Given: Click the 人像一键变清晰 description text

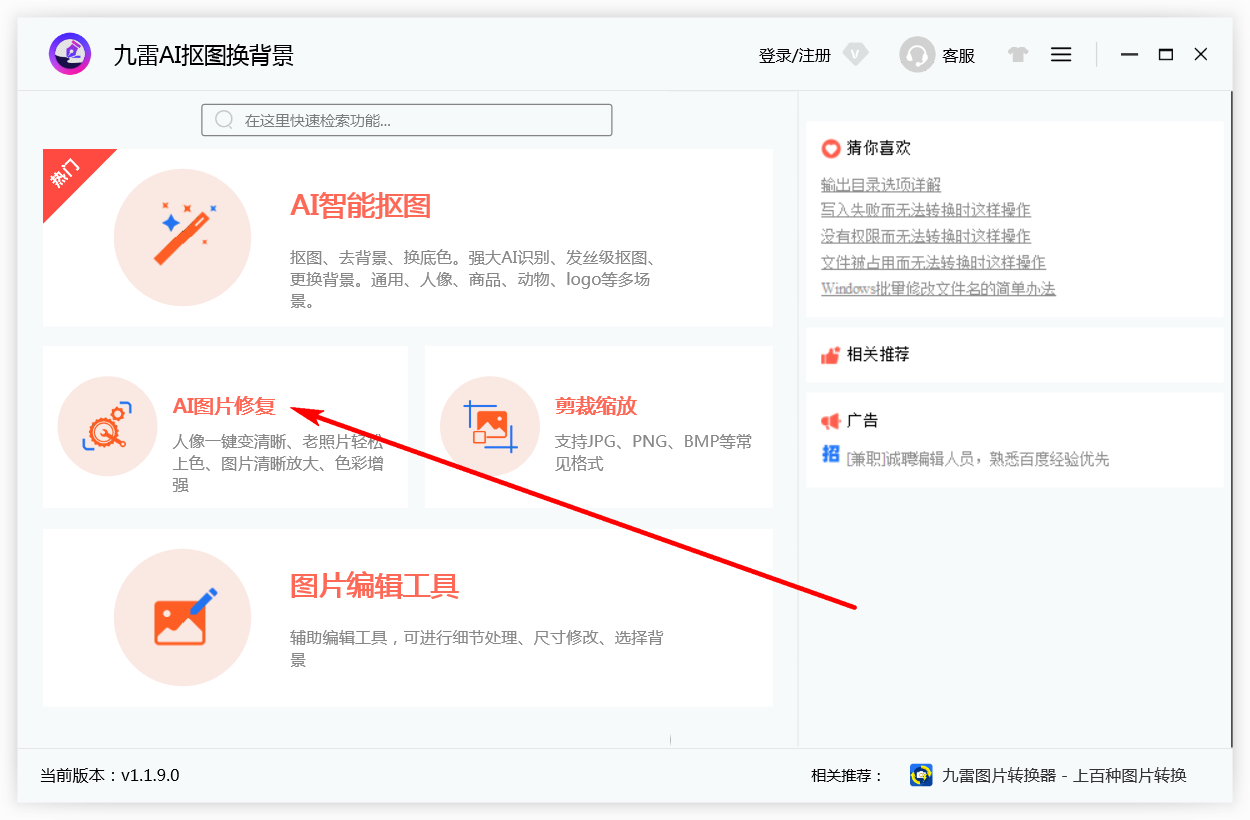Looking at the screenshot, I should (x=278, y=463).
